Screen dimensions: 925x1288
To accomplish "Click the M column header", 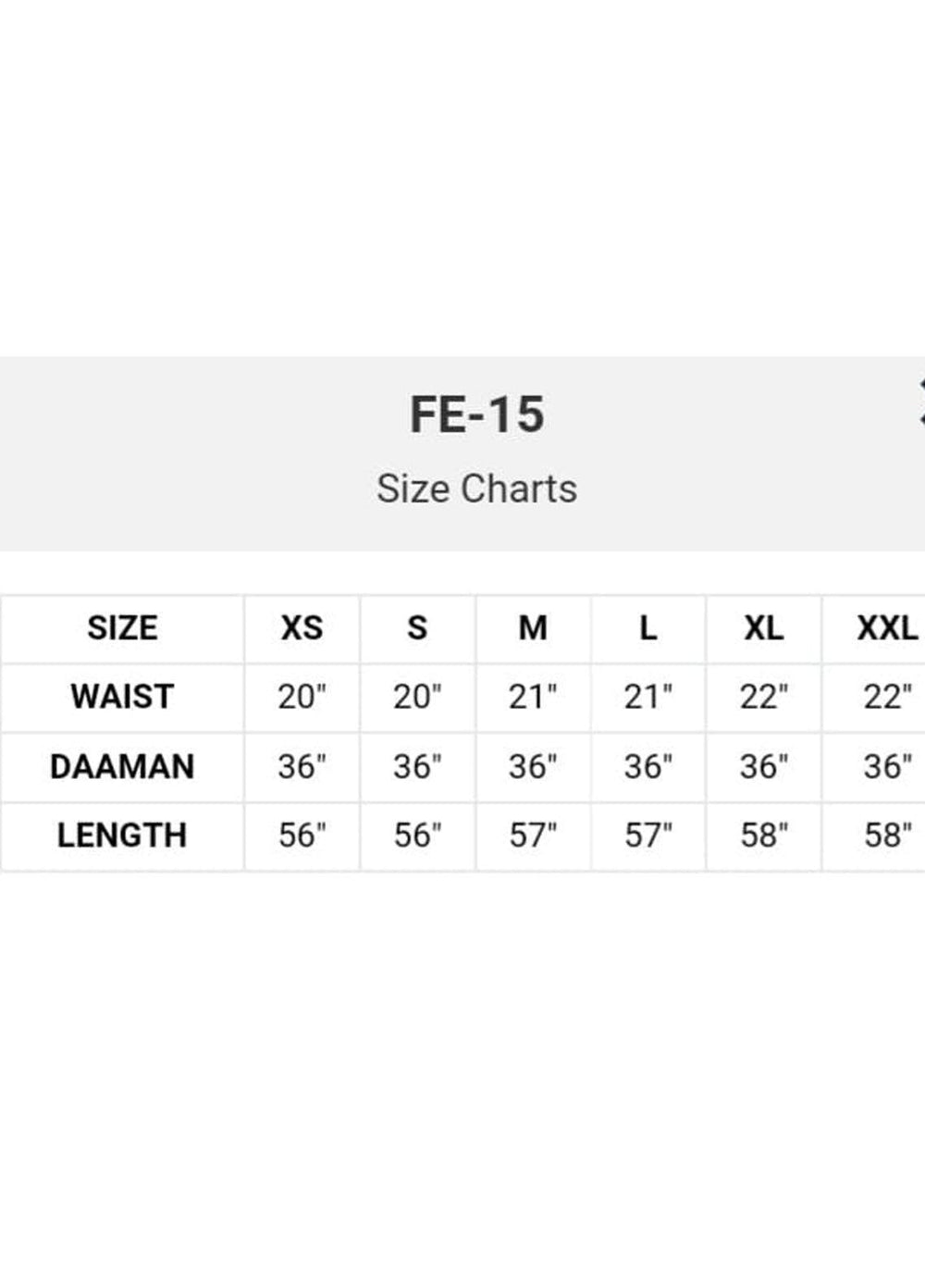I will point(533,628).
